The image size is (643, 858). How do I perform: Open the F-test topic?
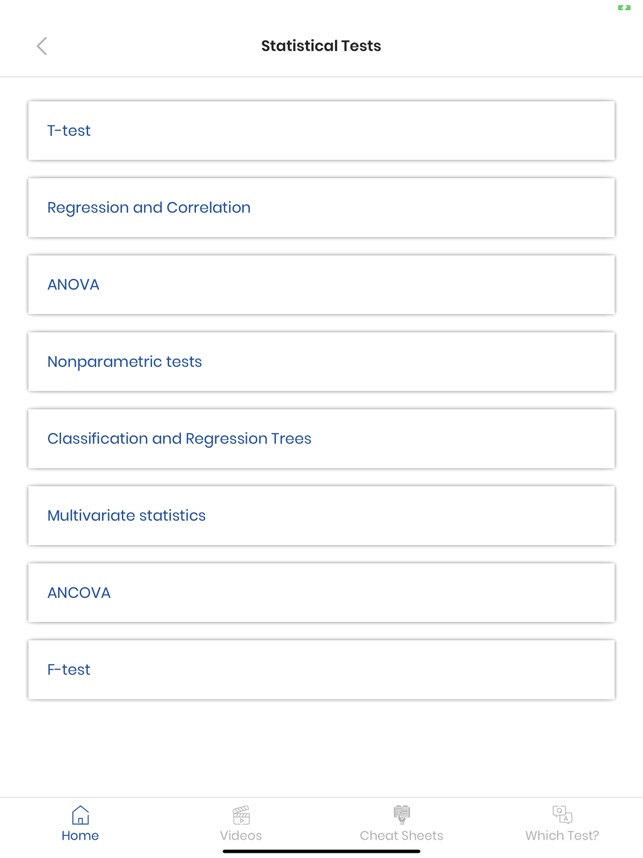(321, 670)
